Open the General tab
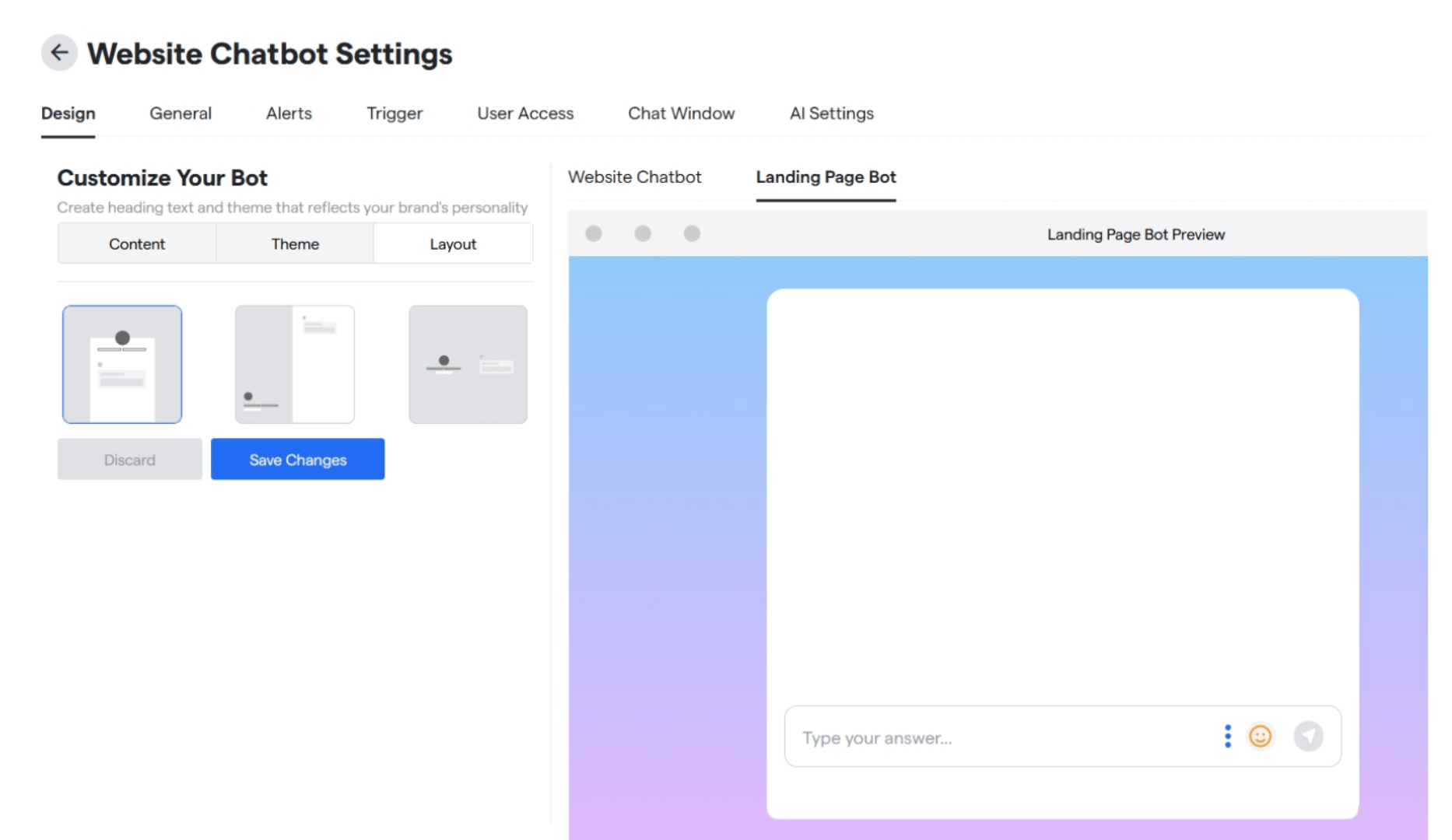The height and width of the screenshot is (840, 1452). (181, 114)
